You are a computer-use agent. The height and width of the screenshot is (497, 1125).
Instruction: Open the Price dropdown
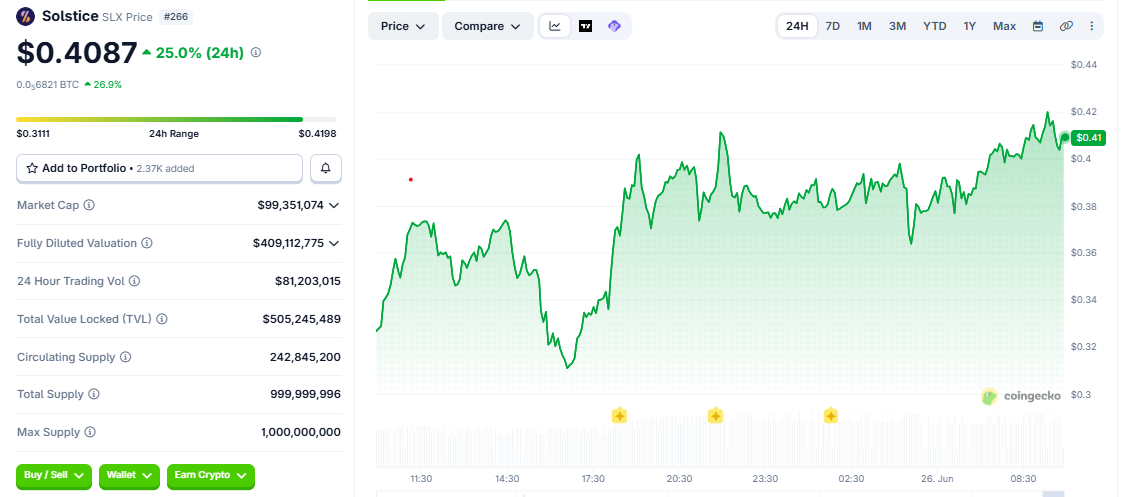tap(403, 26)
